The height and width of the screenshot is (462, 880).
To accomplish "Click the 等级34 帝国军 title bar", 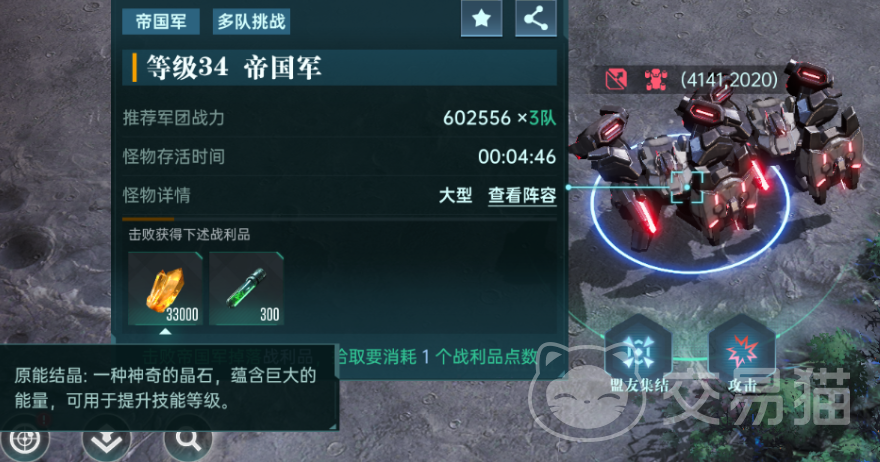I will click(x=340, y=67).
